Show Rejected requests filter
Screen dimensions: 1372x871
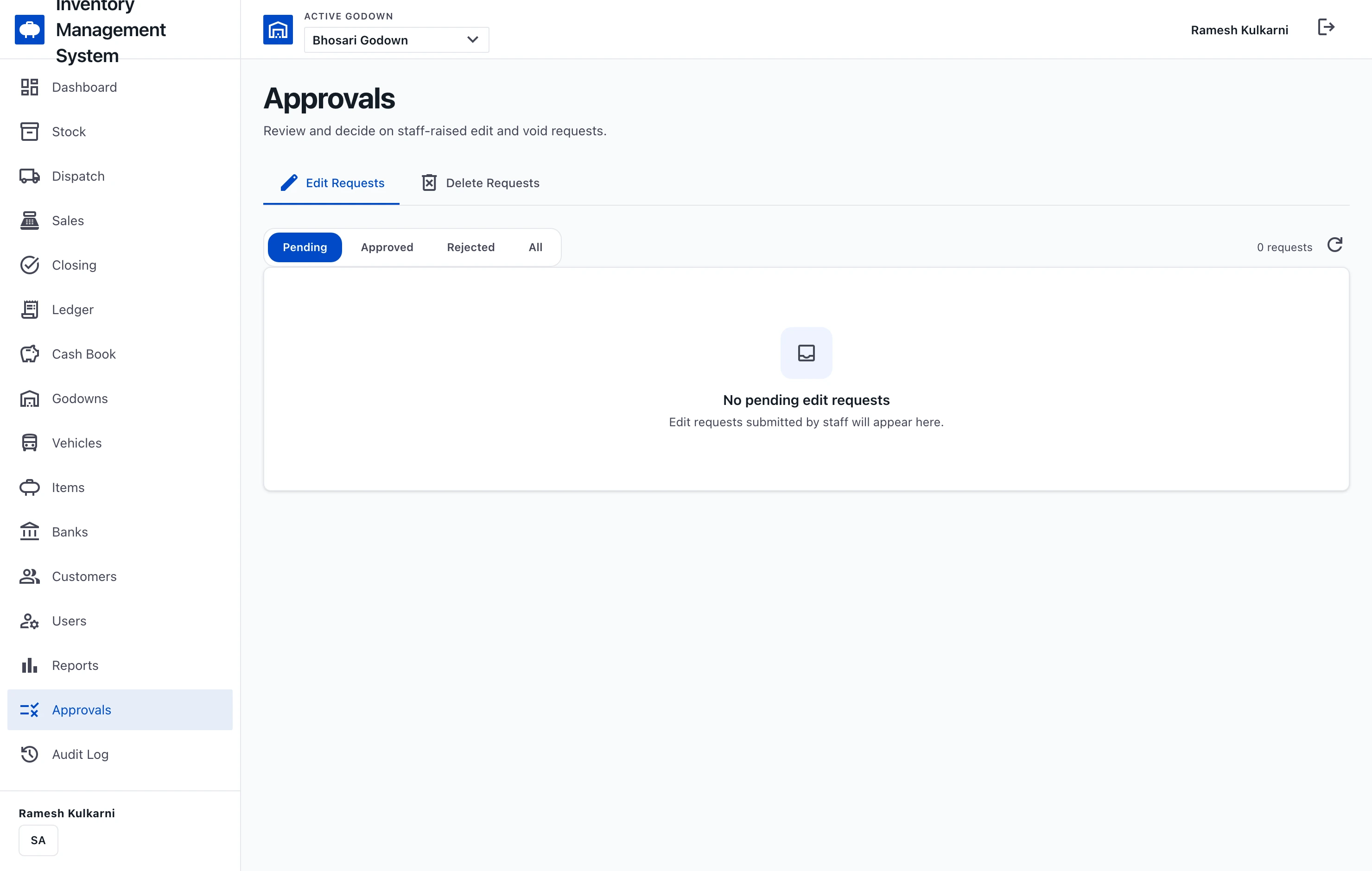coord(470,247)
